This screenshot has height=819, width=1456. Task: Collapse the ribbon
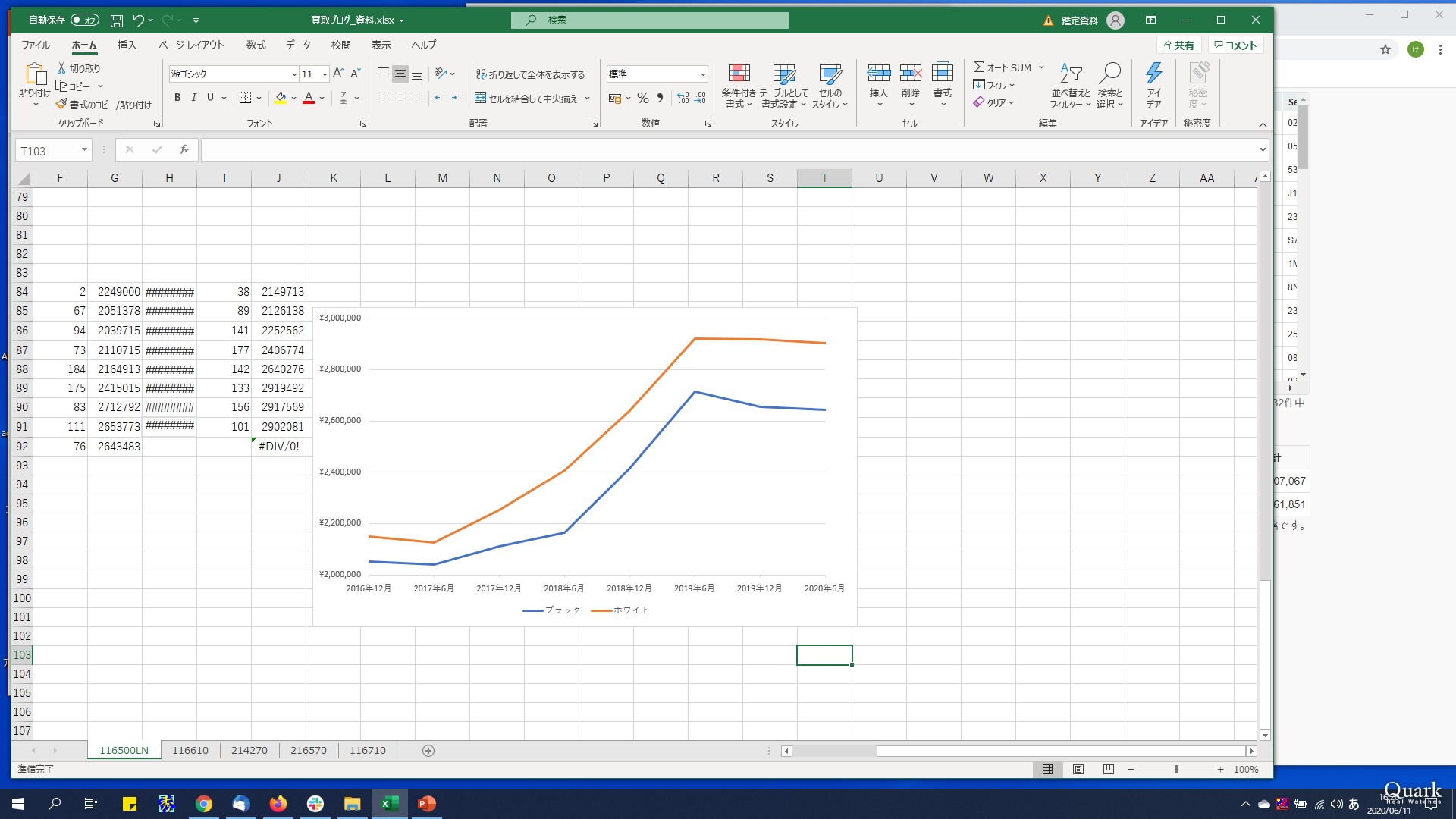[x=1263, y=124]
